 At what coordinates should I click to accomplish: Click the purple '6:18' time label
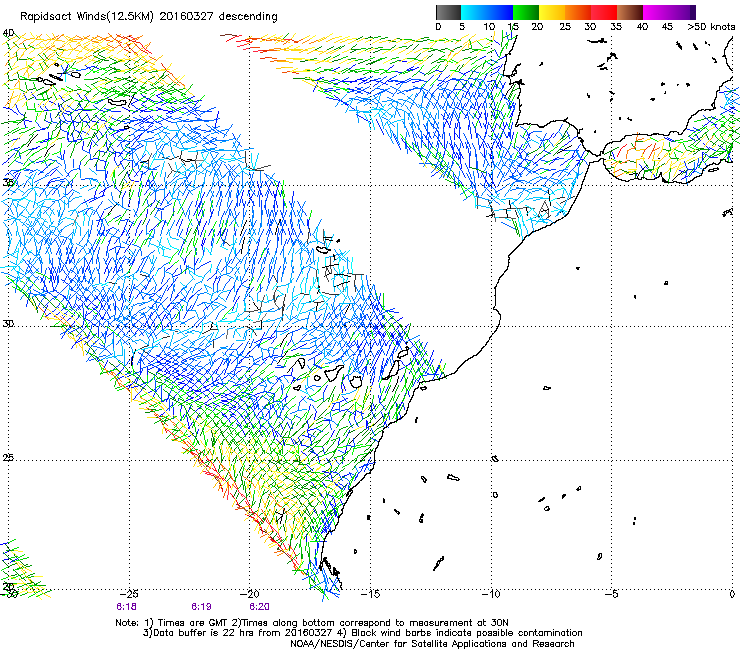coord(126,607)
